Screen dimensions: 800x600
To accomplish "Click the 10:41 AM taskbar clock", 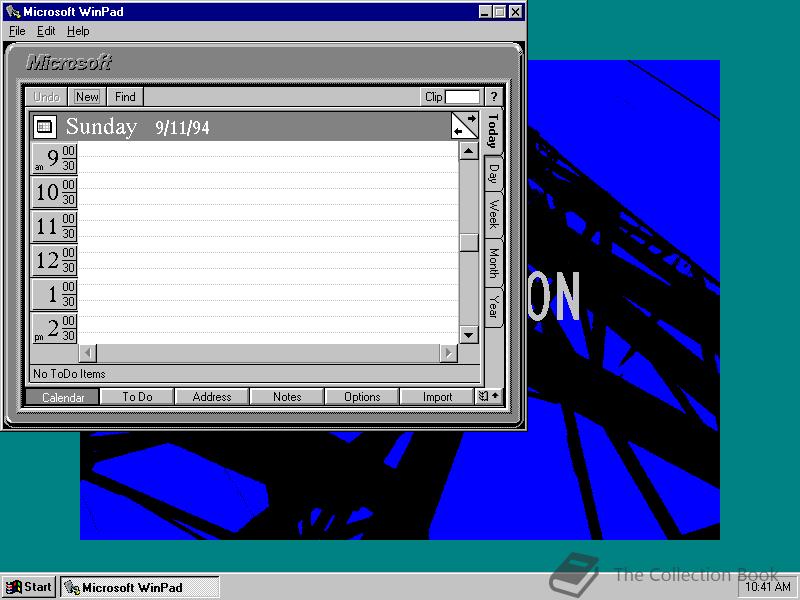I will pyautogui.click(x=767, y=587).
